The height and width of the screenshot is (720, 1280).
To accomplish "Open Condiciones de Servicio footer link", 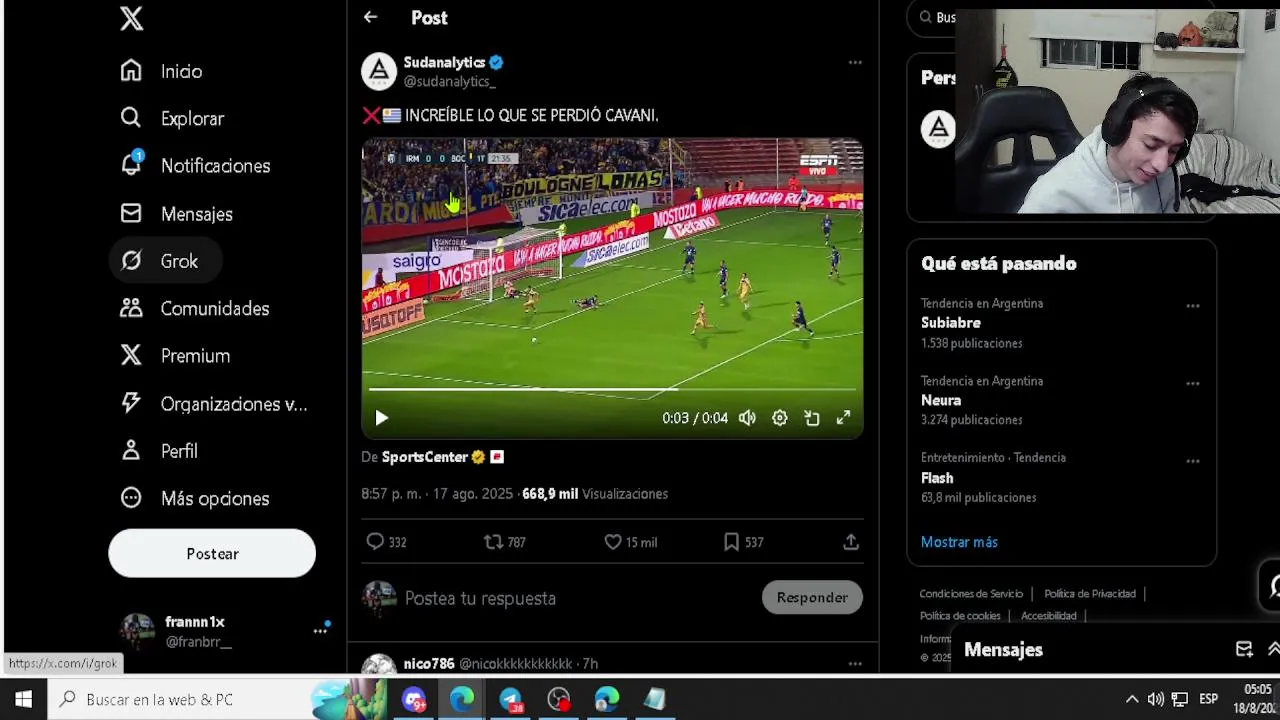I will click(x=971, y=594).
